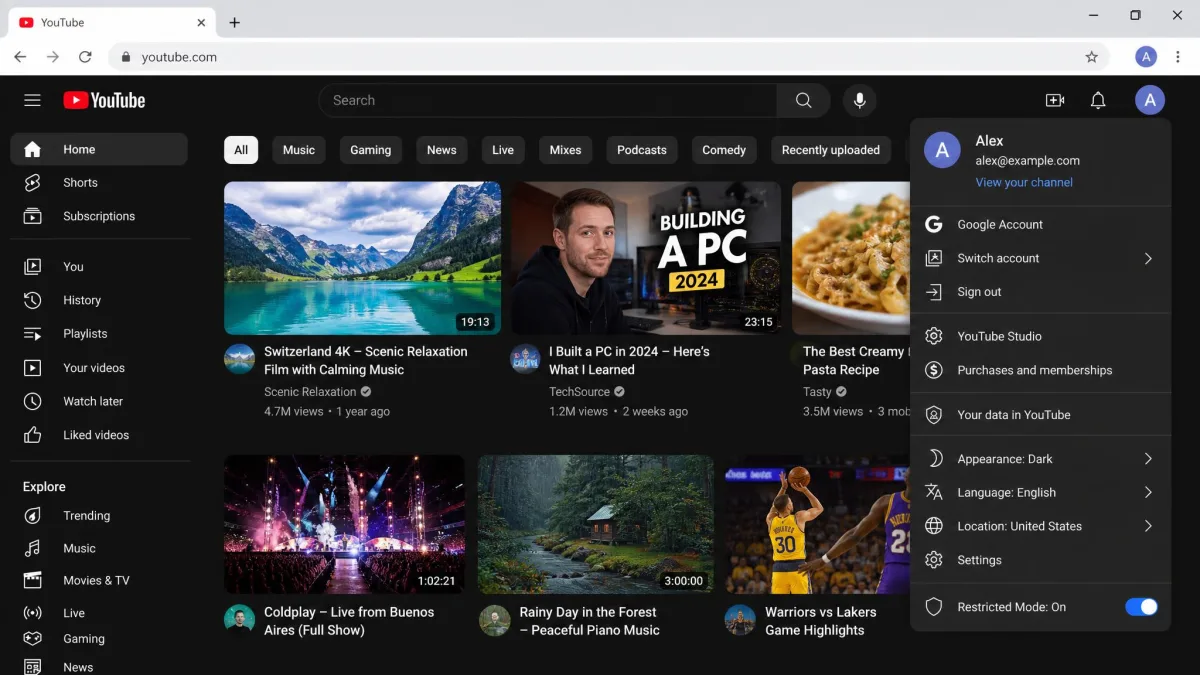
Task: Open Your videos in sidebar
Action: pos(99,368)
